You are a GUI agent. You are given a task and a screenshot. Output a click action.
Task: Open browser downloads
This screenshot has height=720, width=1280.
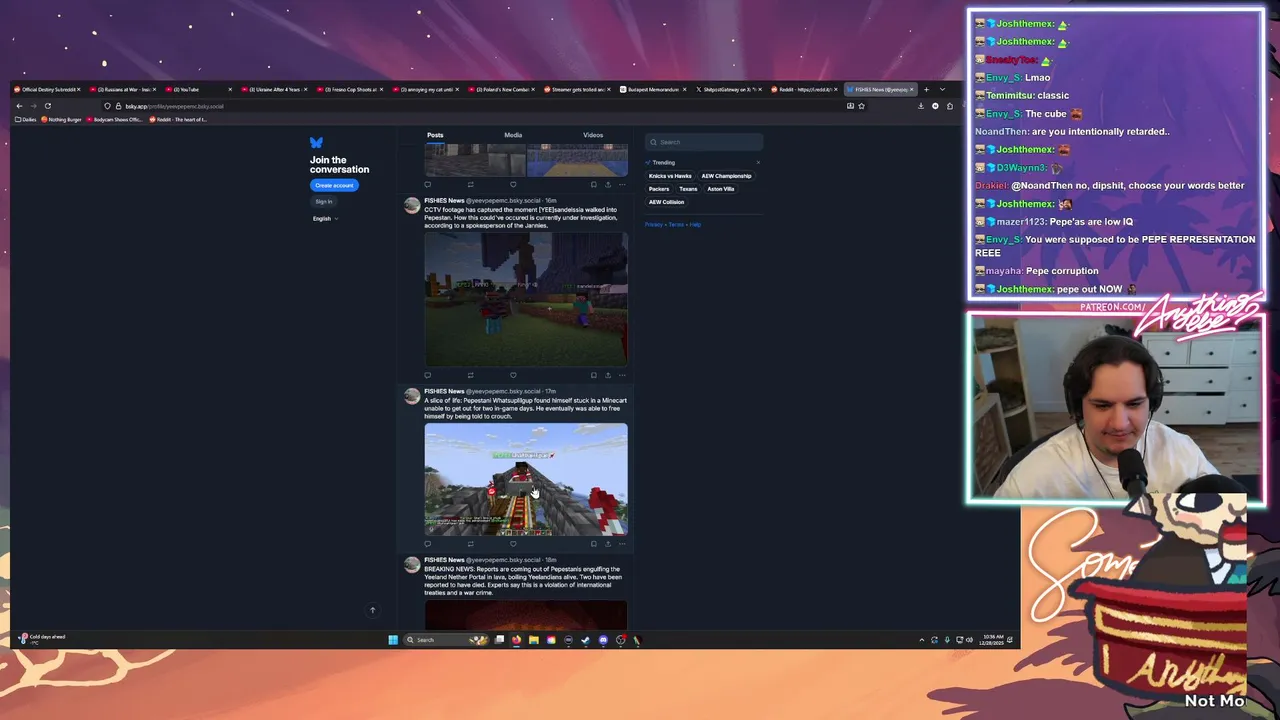tap(921, 106)
